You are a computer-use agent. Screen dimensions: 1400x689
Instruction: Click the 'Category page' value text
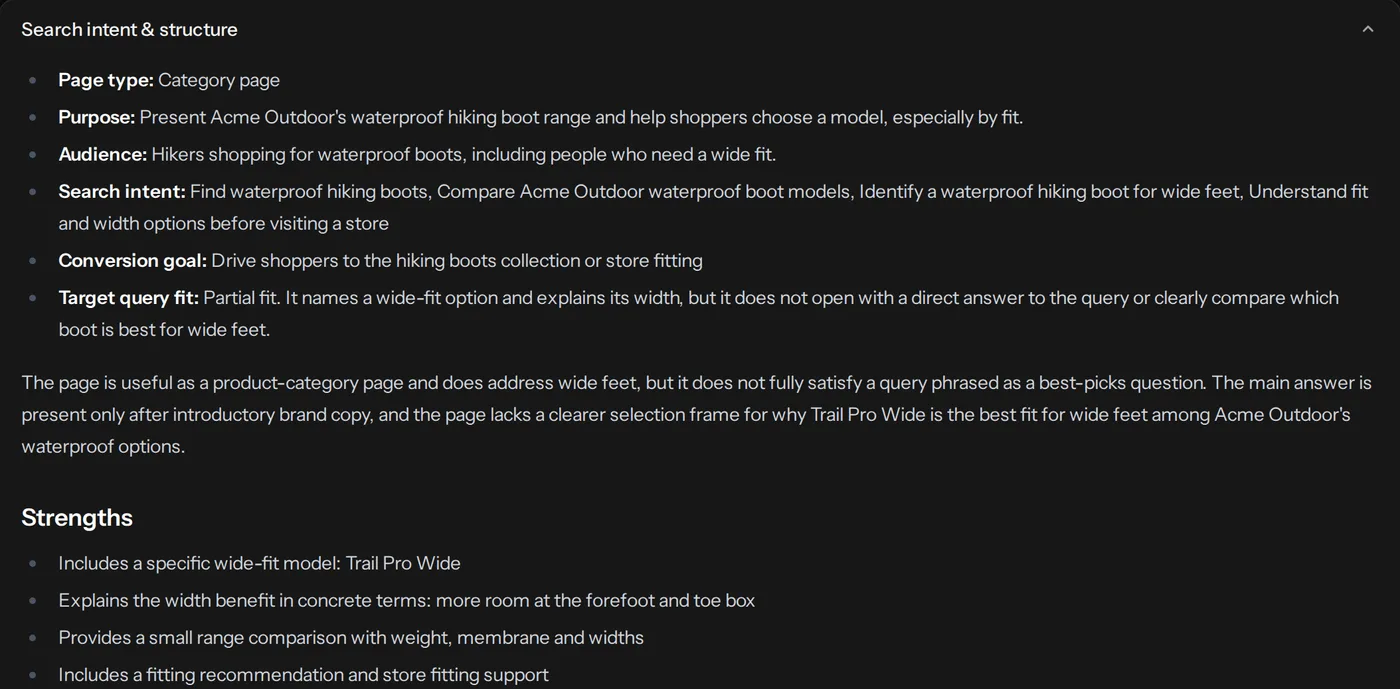219,80
